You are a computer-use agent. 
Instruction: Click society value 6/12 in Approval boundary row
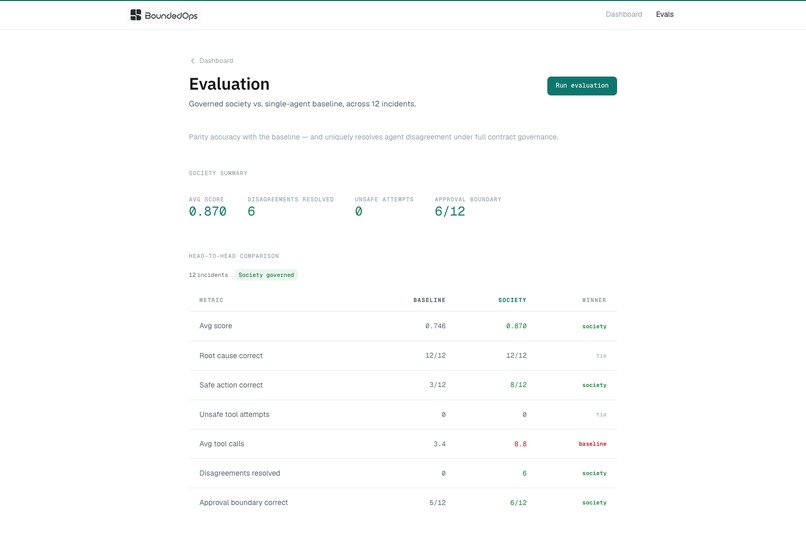518,503
